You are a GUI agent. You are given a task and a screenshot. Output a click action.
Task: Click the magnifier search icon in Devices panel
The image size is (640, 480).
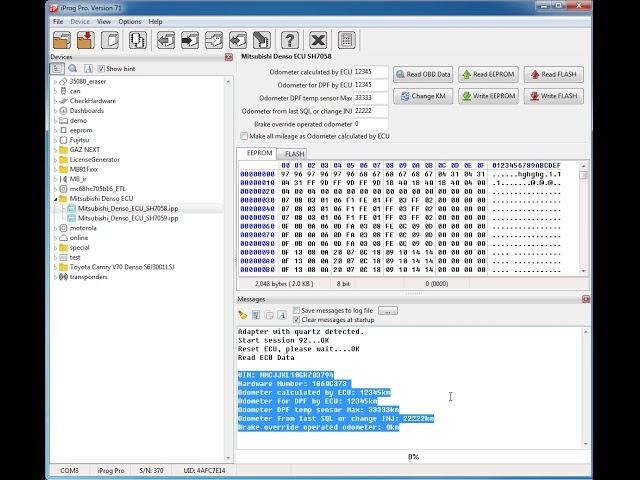(x=73, y=69)
